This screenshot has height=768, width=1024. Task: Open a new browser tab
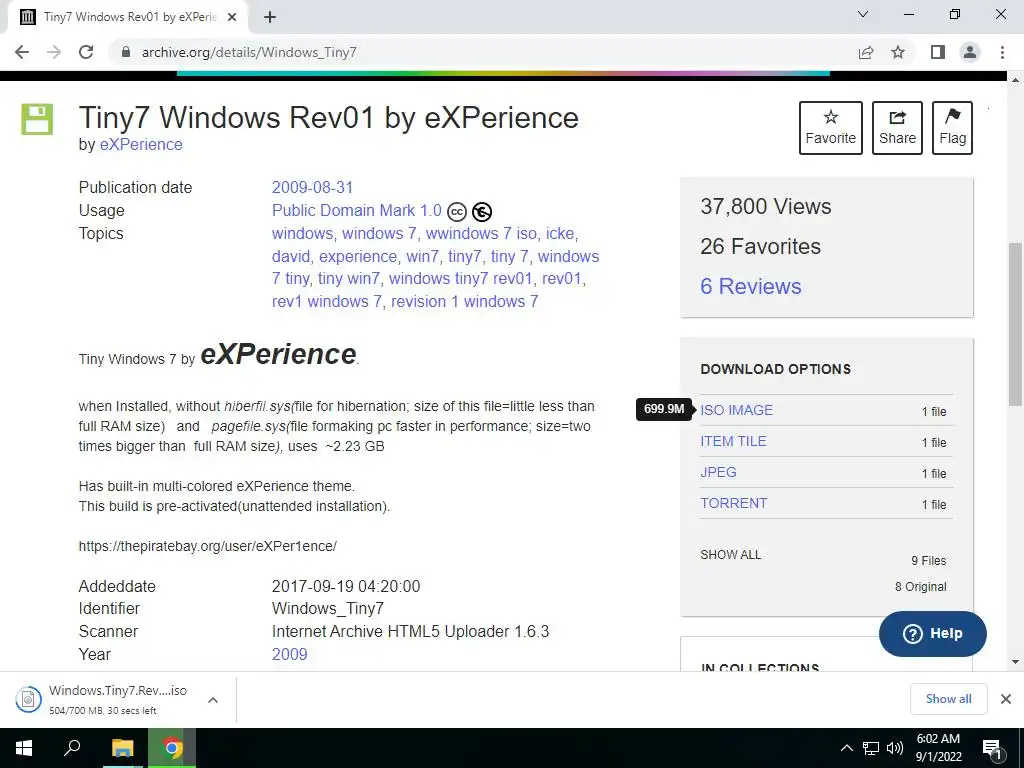[270, 18]
